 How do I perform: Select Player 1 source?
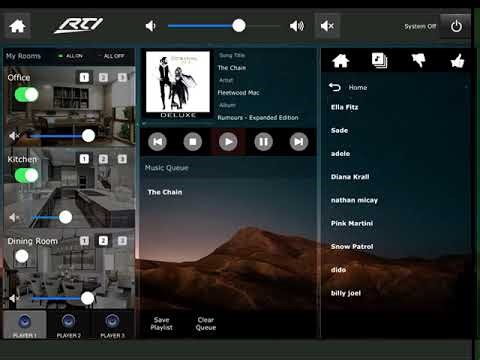pos(25,325)
